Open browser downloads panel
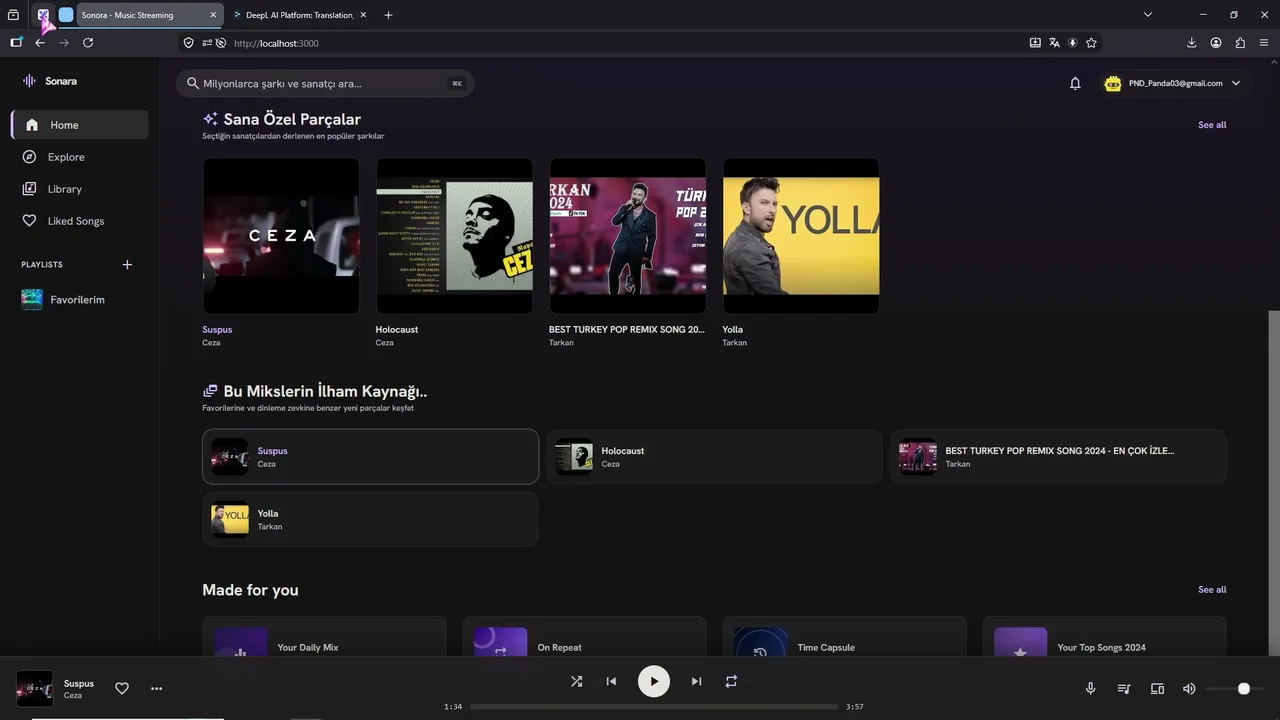1280x720 pixels. click(1191, 43)
